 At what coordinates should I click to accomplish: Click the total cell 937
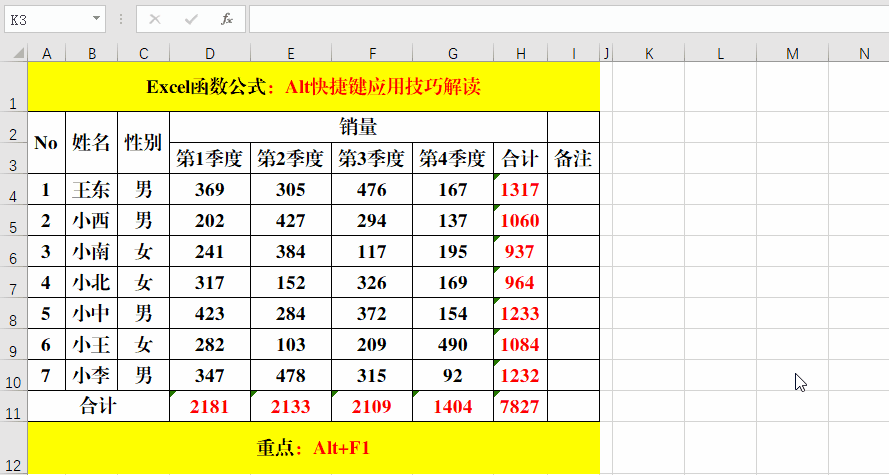point(520,251)
